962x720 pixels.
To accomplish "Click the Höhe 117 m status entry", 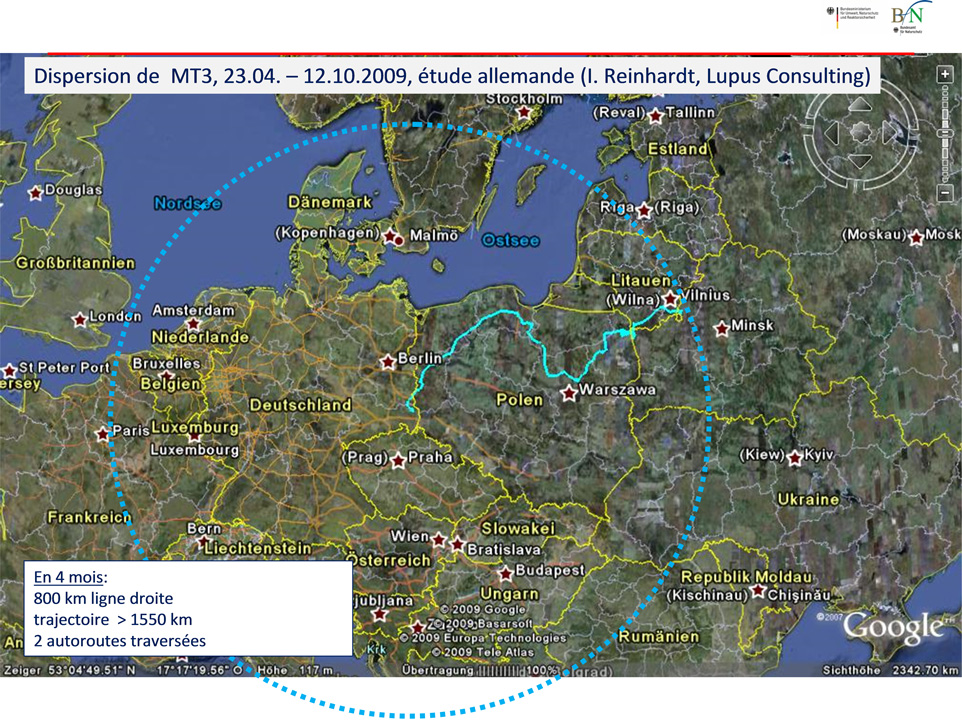I will (296, 670).
